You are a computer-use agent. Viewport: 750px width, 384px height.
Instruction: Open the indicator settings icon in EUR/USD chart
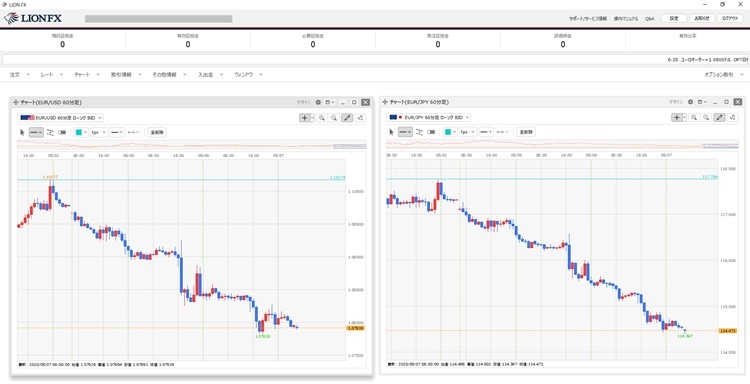click(x=361, y=118)
